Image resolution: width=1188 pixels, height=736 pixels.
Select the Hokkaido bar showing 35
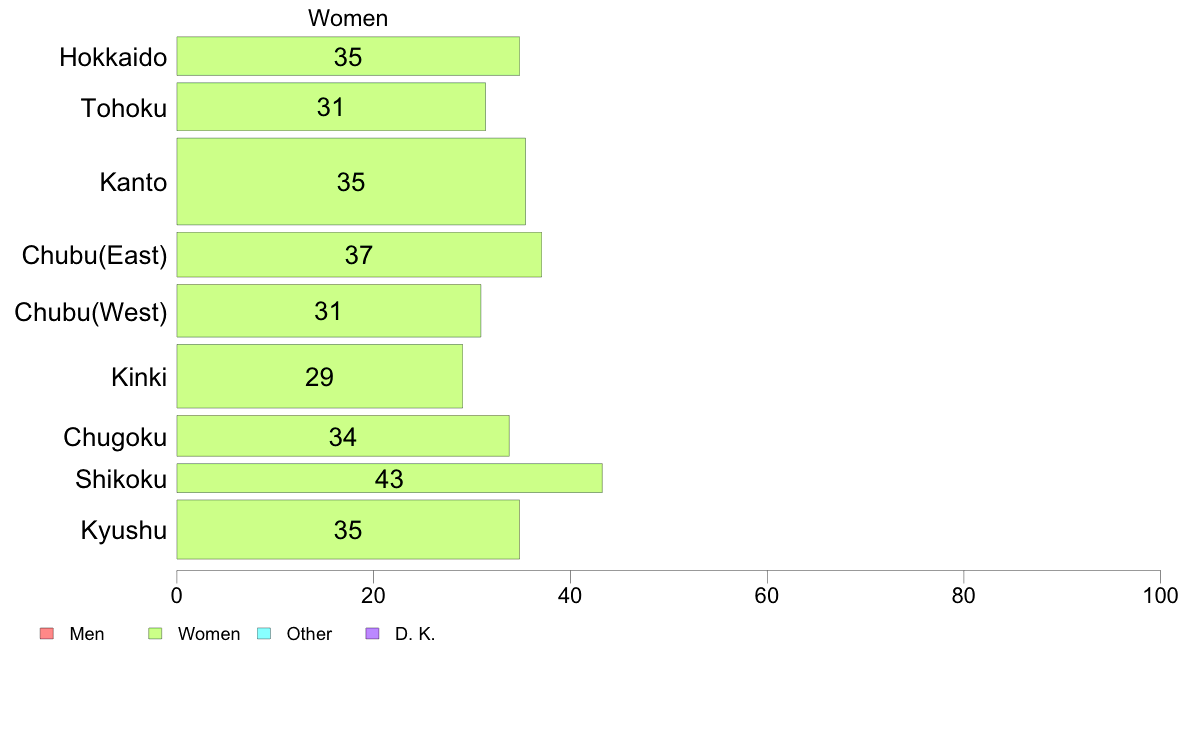point(348,56)
